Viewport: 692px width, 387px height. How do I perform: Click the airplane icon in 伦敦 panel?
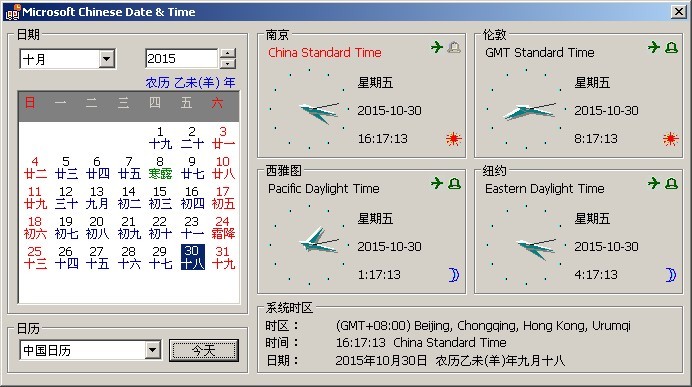pyautogui.click(x=654, y=47)
